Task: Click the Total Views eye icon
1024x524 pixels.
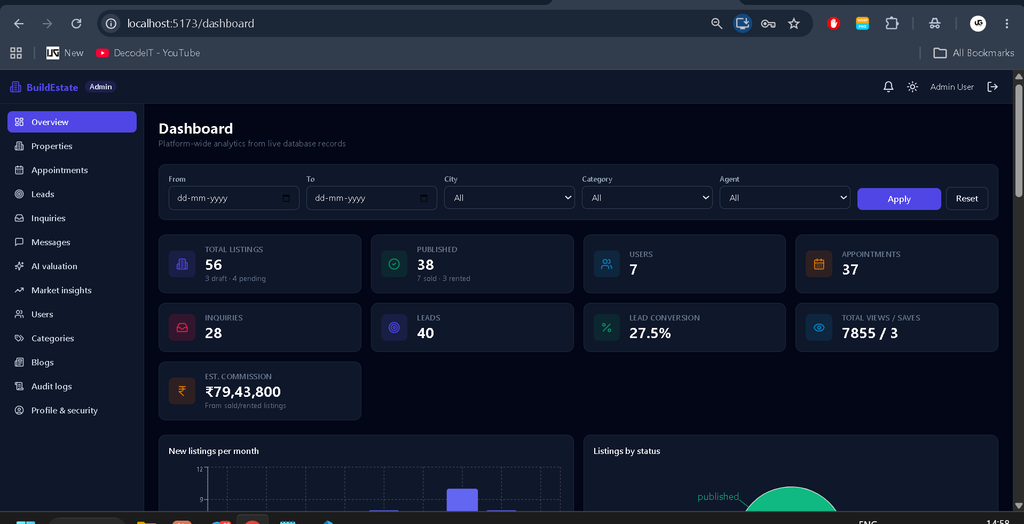Action: pyautogui.click(x=819, y=327)
